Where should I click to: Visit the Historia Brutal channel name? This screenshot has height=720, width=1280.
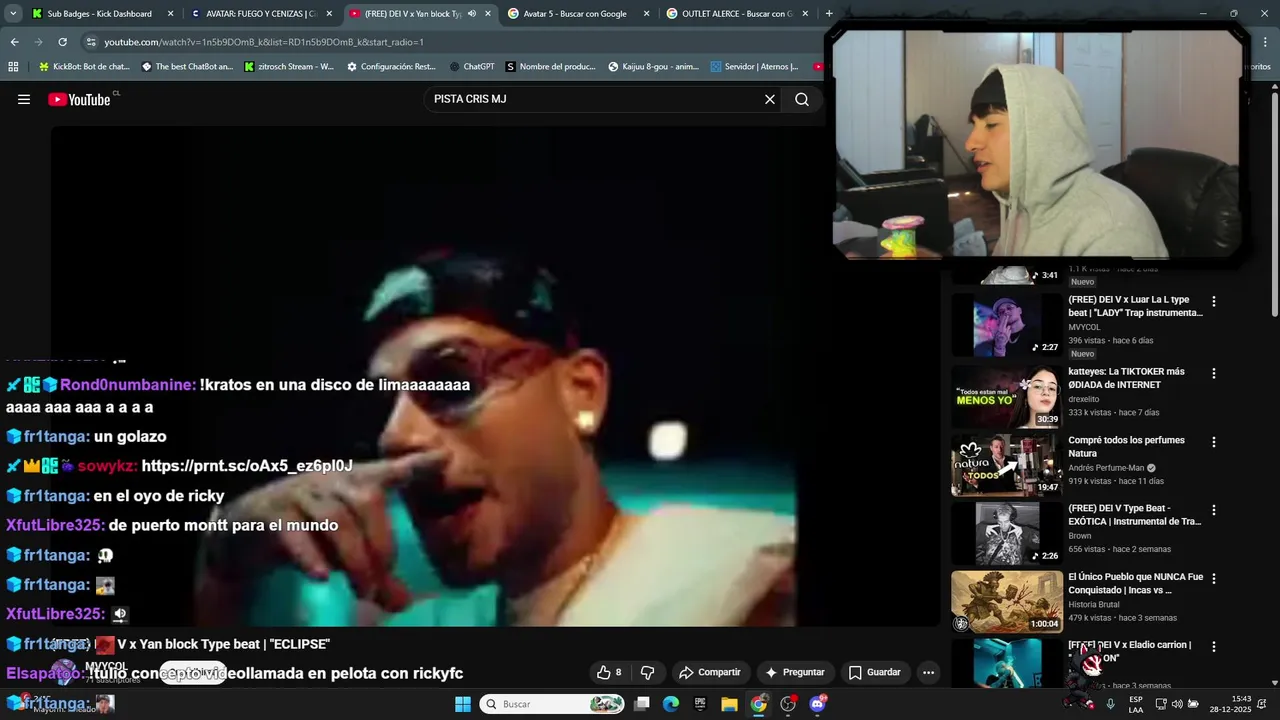1093,604
